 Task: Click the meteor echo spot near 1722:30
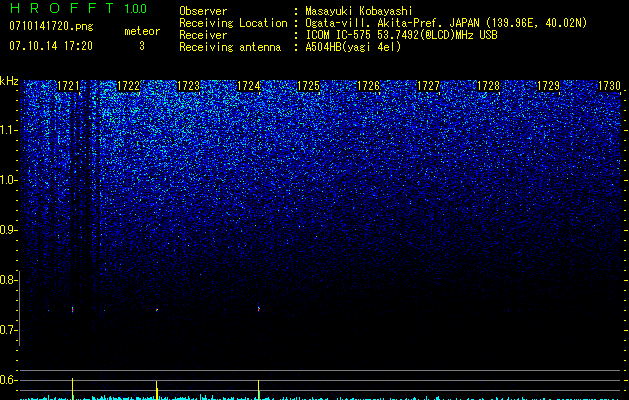(157, 310)
